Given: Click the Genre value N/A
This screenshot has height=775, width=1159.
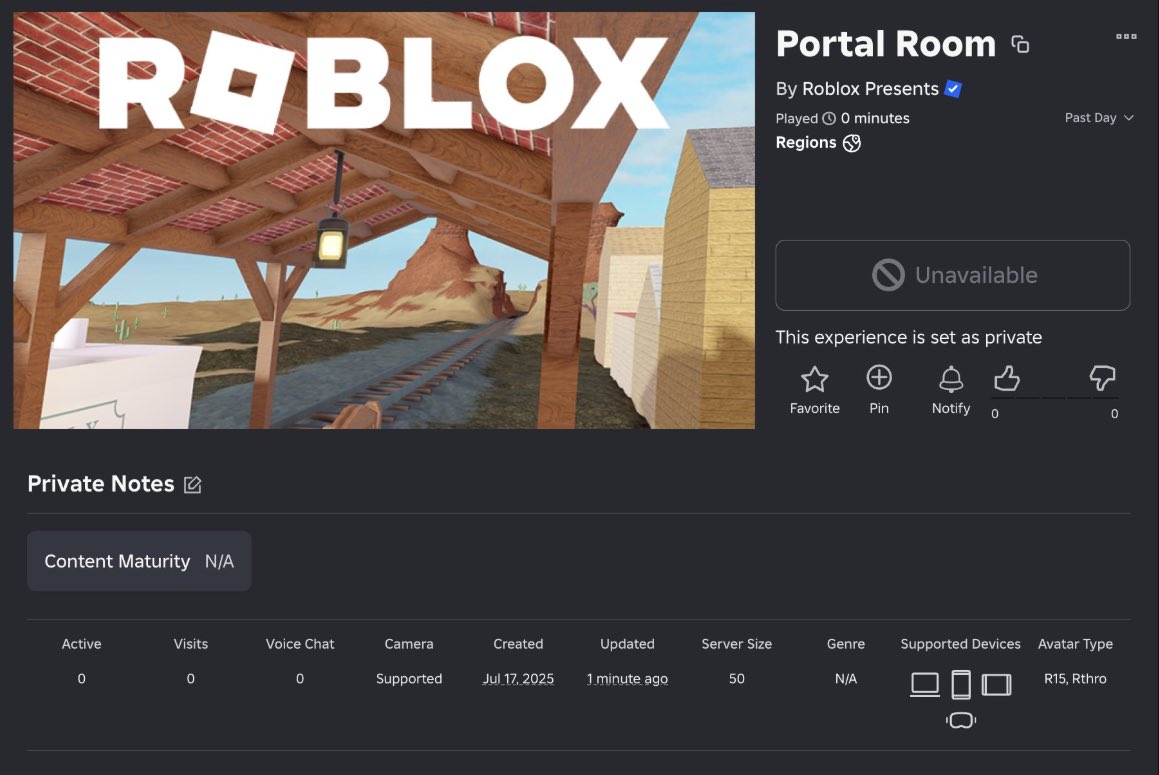Looking at the screenshot, I should click(x=846, y=679).
